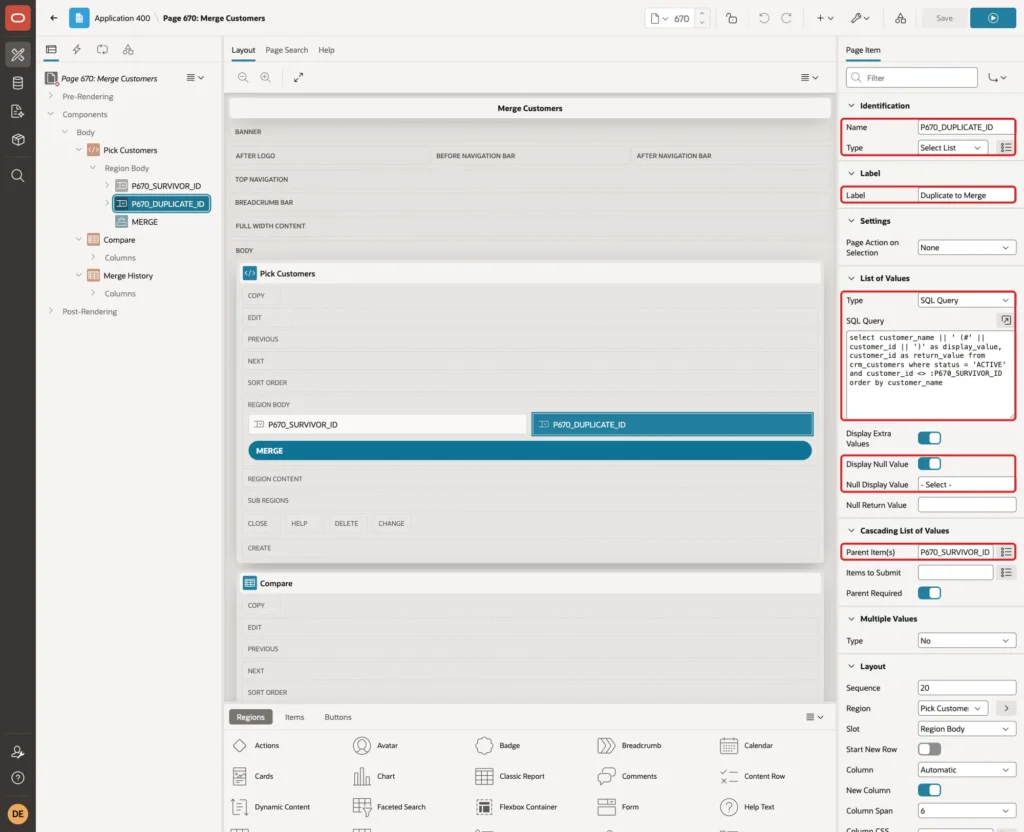This screenshot has height=832, width=1024.
Task: Toggle Parent Required switch
Action: (929, 593)
